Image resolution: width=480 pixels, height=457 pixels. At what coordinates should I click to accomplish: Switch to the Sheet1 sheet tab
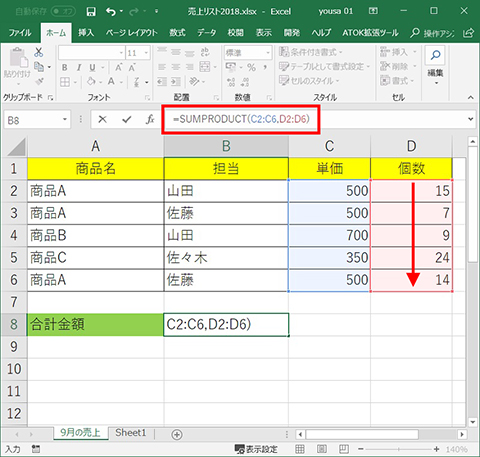pyautogui.click(x=131, y=433)
